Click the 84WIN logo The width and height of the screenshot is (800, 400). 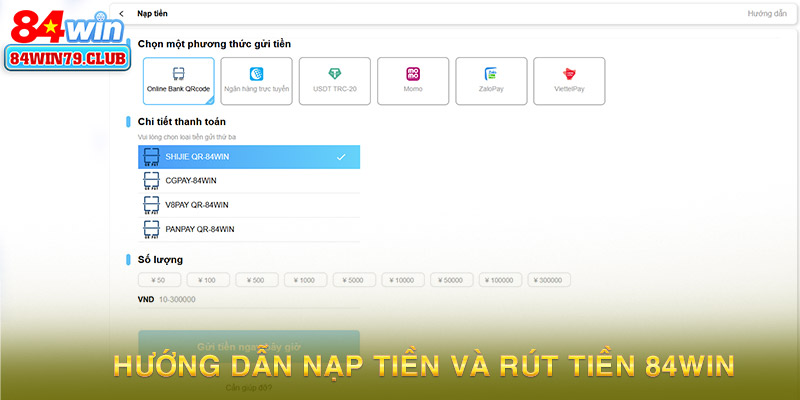67,40
